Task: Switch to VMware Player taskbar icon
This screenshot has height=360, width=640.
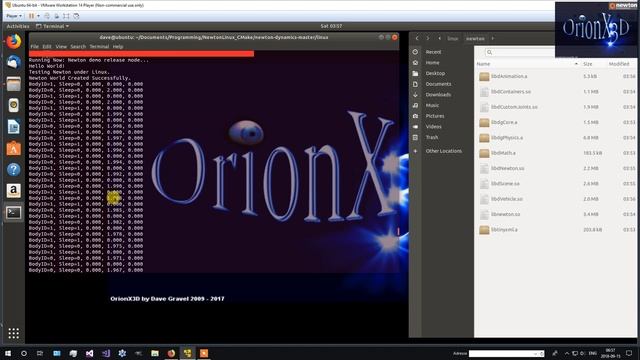Action: click(187, 353)
